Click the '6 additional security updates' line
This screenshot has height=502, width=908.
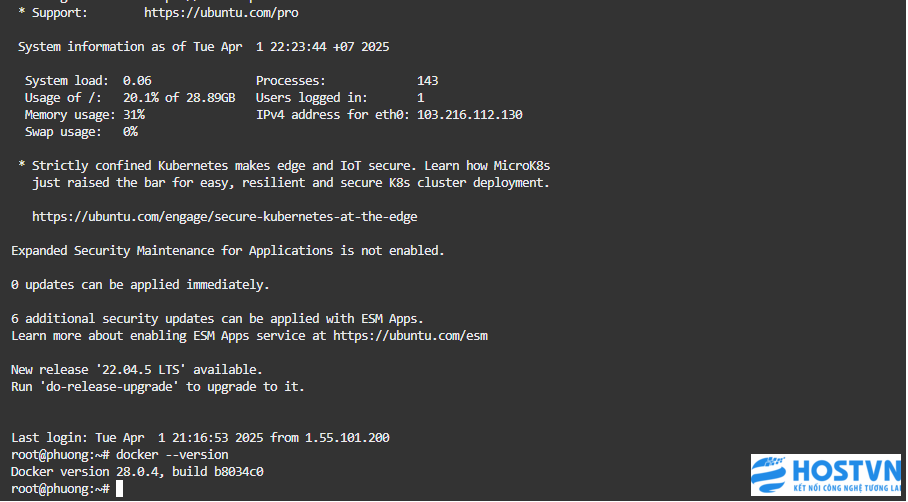click(x=217, y=319)
